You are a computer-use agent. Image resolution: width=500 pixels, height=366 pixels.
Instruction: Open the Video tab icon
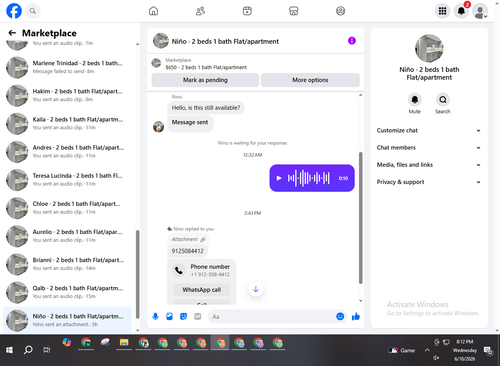(247, 11)
